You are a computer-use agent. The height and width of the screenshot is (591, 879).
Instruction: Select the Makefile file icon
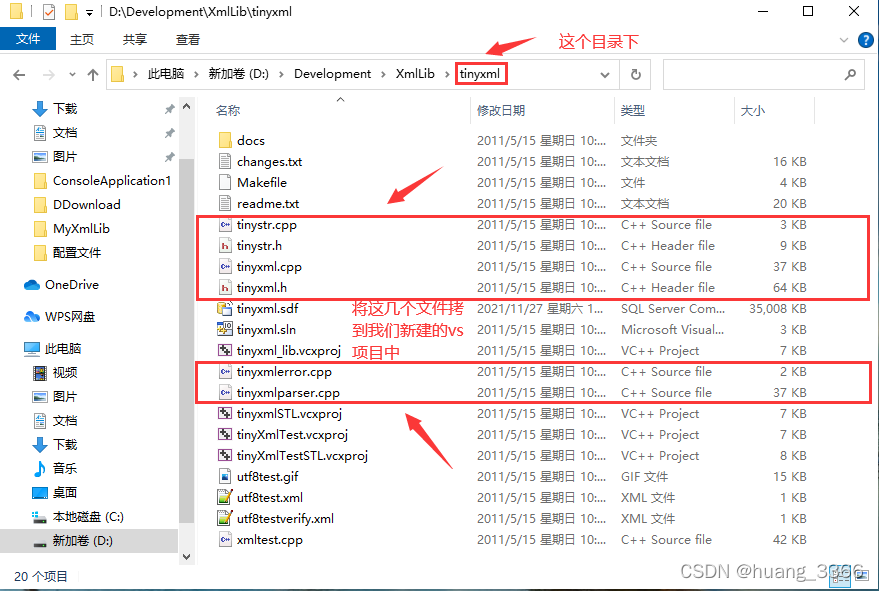(225, 182)
